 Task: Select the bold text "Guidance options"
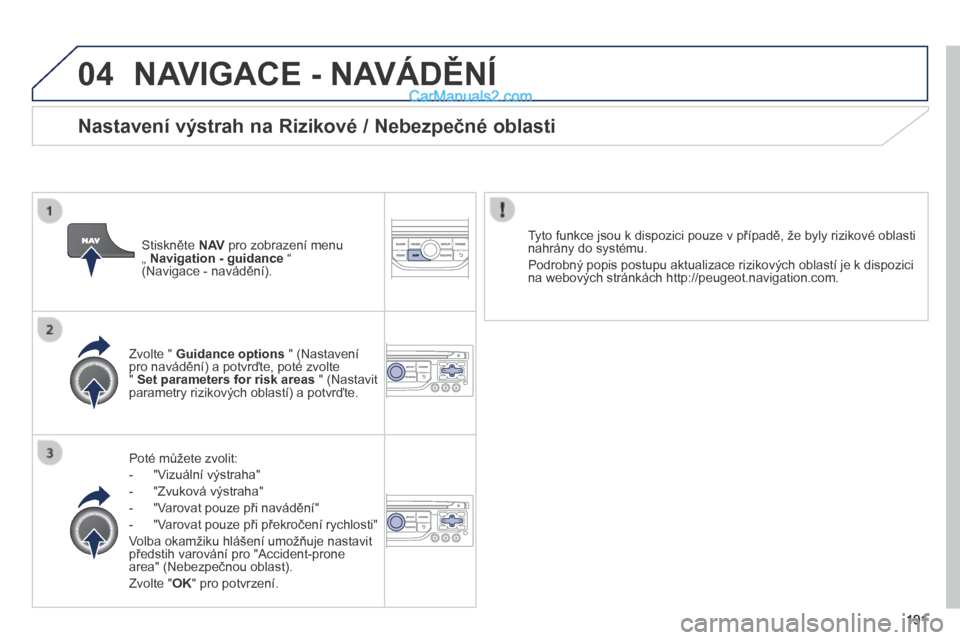click(x=230, y=354)
